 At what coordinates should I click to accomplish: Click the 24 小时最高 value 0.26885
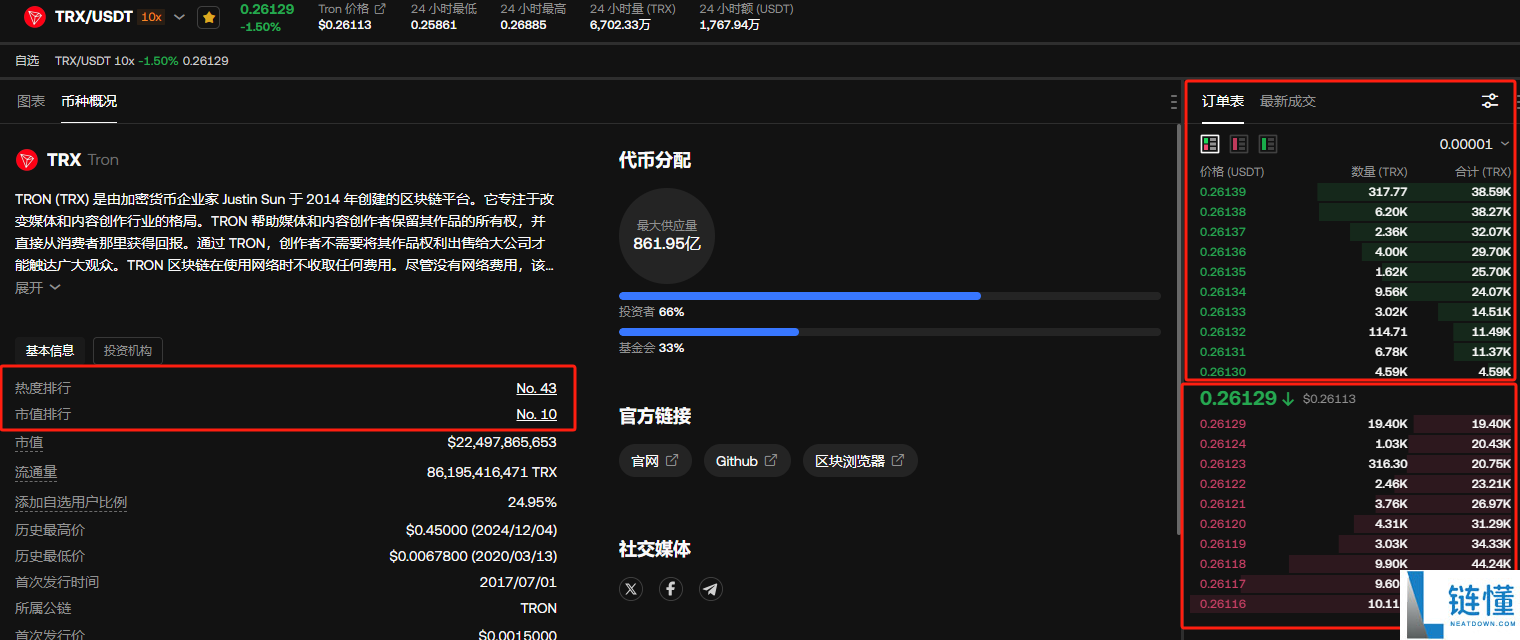point(523,25)
